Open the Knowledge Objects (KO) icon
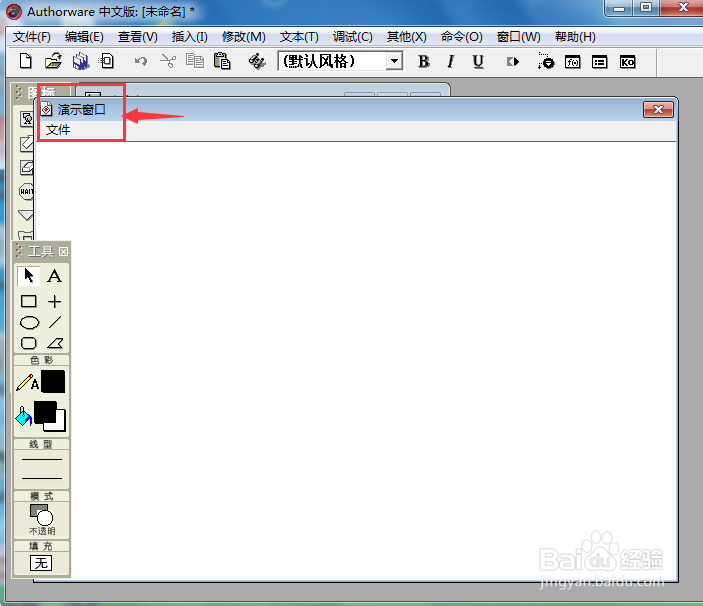The width and height of the screenshot is (703, 606). pyautogui.click(x=627, y=62)
